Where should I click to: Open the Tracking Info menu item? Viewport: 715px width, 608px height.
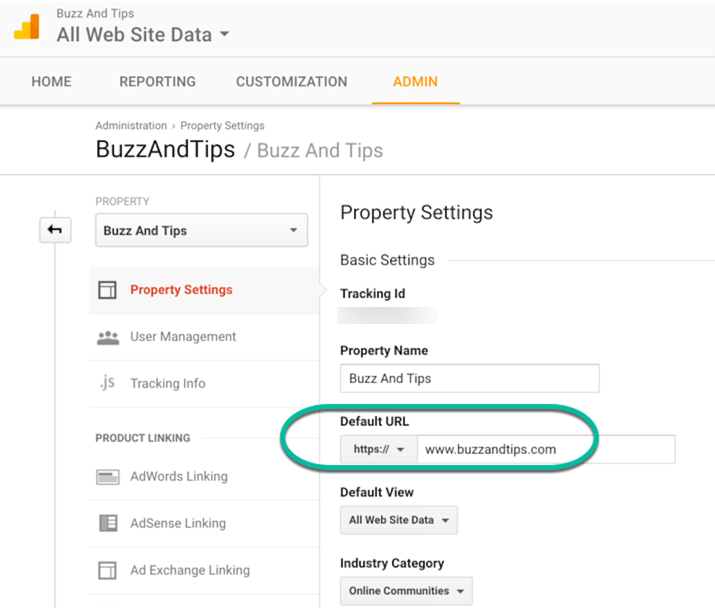point(167,383)
